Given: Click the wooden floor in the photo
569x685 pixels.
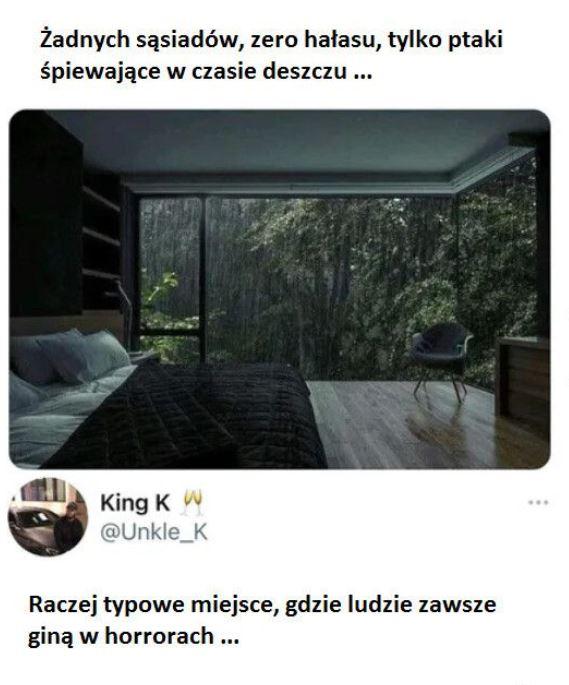Looking at the screenshot, I should (x=420, y=424).
